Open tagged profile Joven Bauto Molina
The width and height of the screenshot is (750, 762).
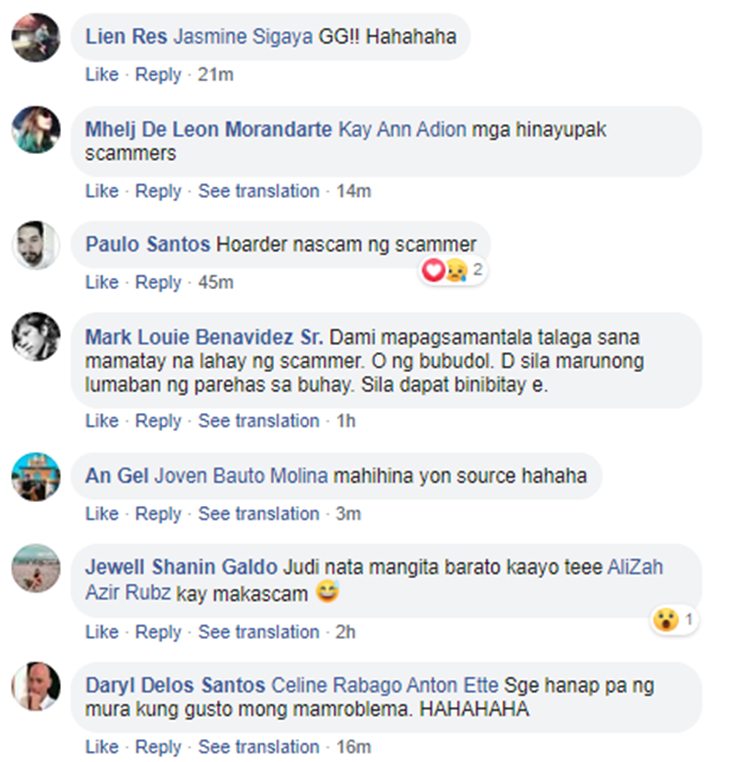(241, 476)
